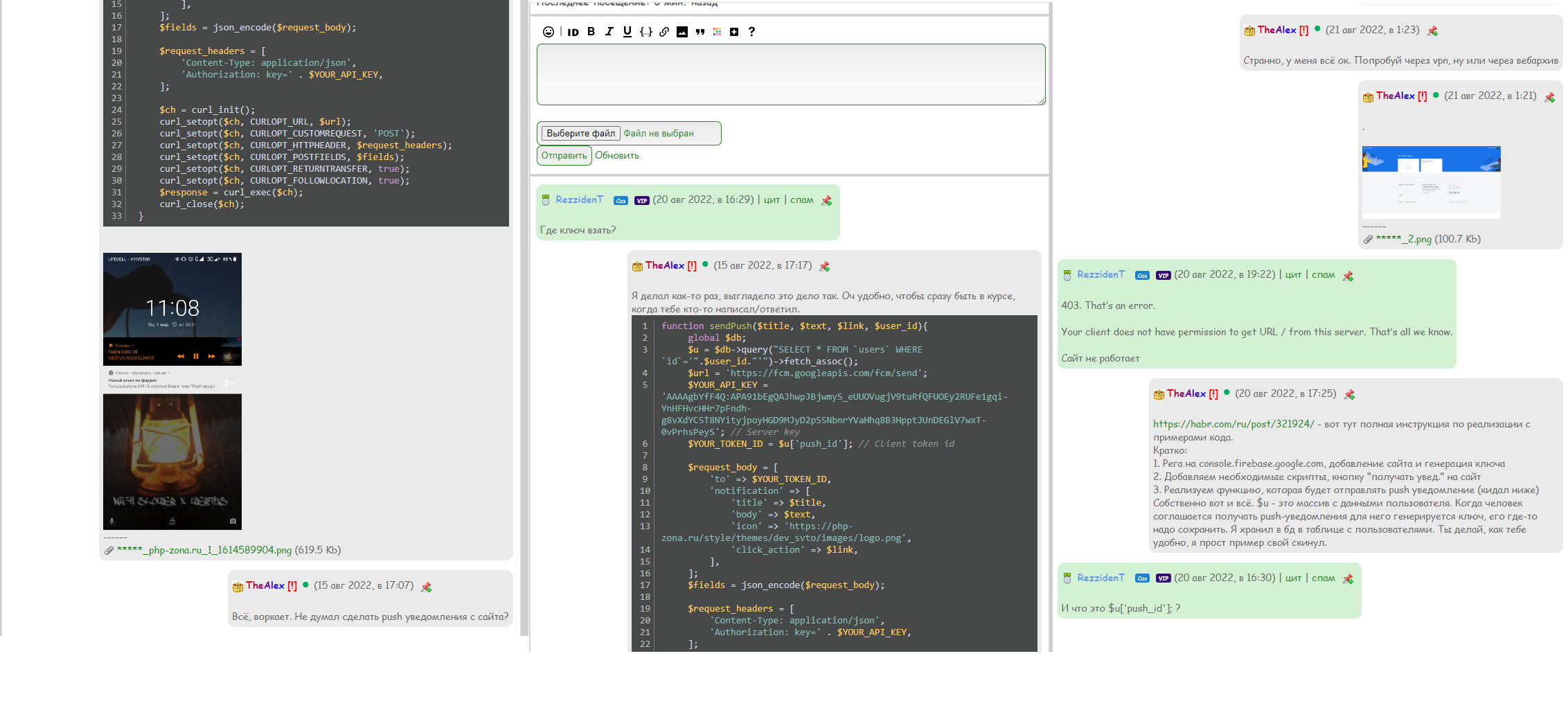The image size is (1568, 701).
Task: Apply italic formatting in editor
Action: 609,32
